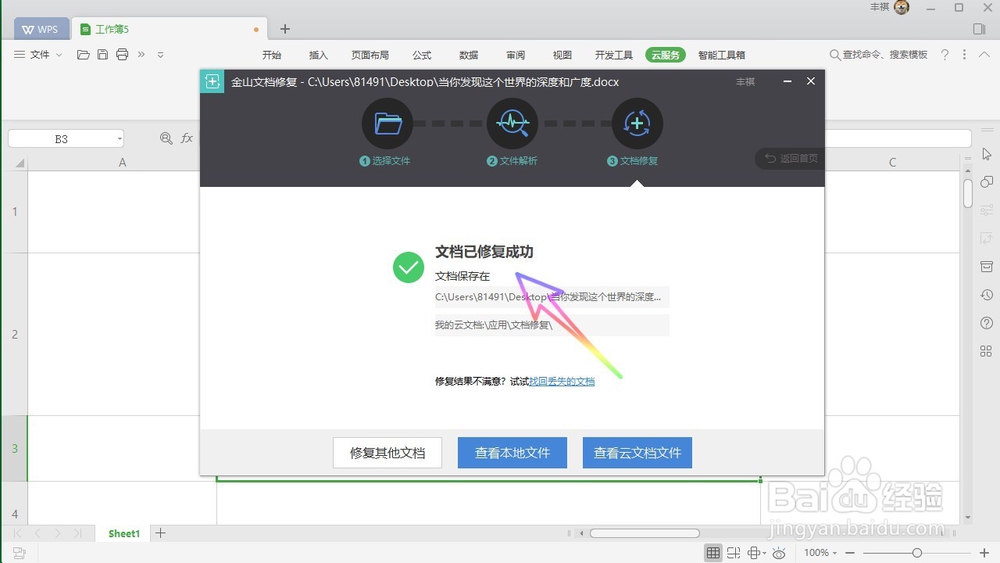Collapse the ribbon with the chevron
1000x563 pixels.
click(x=985, y=55)
